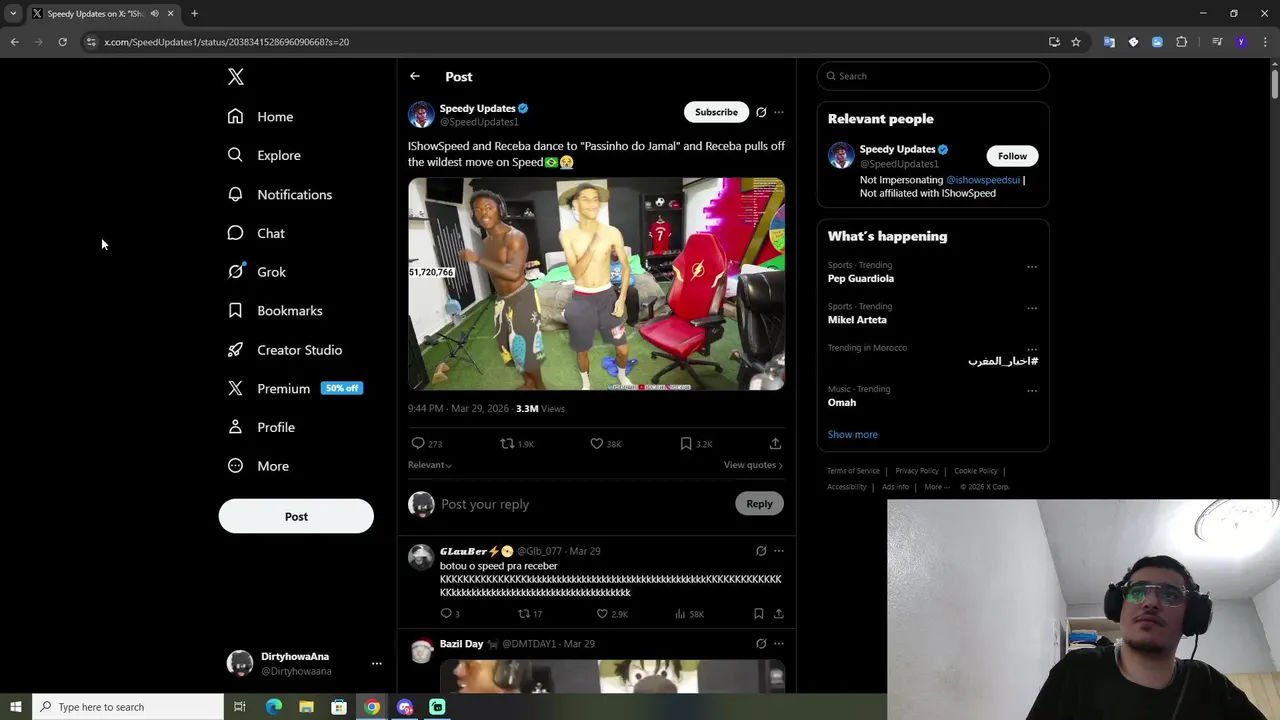This screenshot has height=720, width=1280.
Task: Open Chat in sidebar
Action: pyautogui.click(x=256, y=233)
